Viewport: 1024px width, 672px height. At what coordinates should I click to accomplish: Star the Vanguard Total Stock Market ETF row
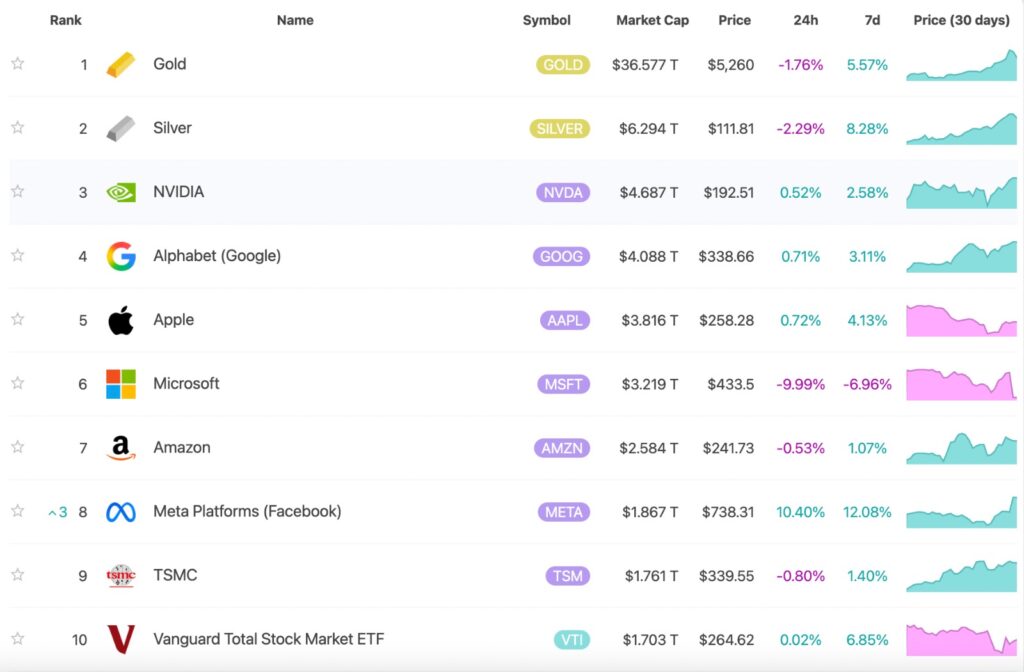[x=17, y=639]
